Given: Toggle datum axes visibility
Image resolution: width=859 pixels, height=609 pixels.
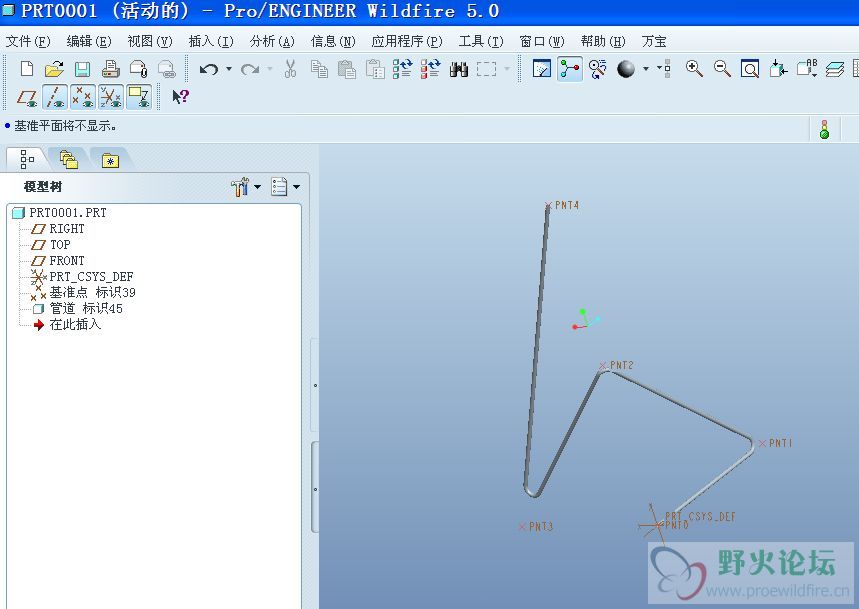Looking at the screenshot, I should (x=55, y=97).
